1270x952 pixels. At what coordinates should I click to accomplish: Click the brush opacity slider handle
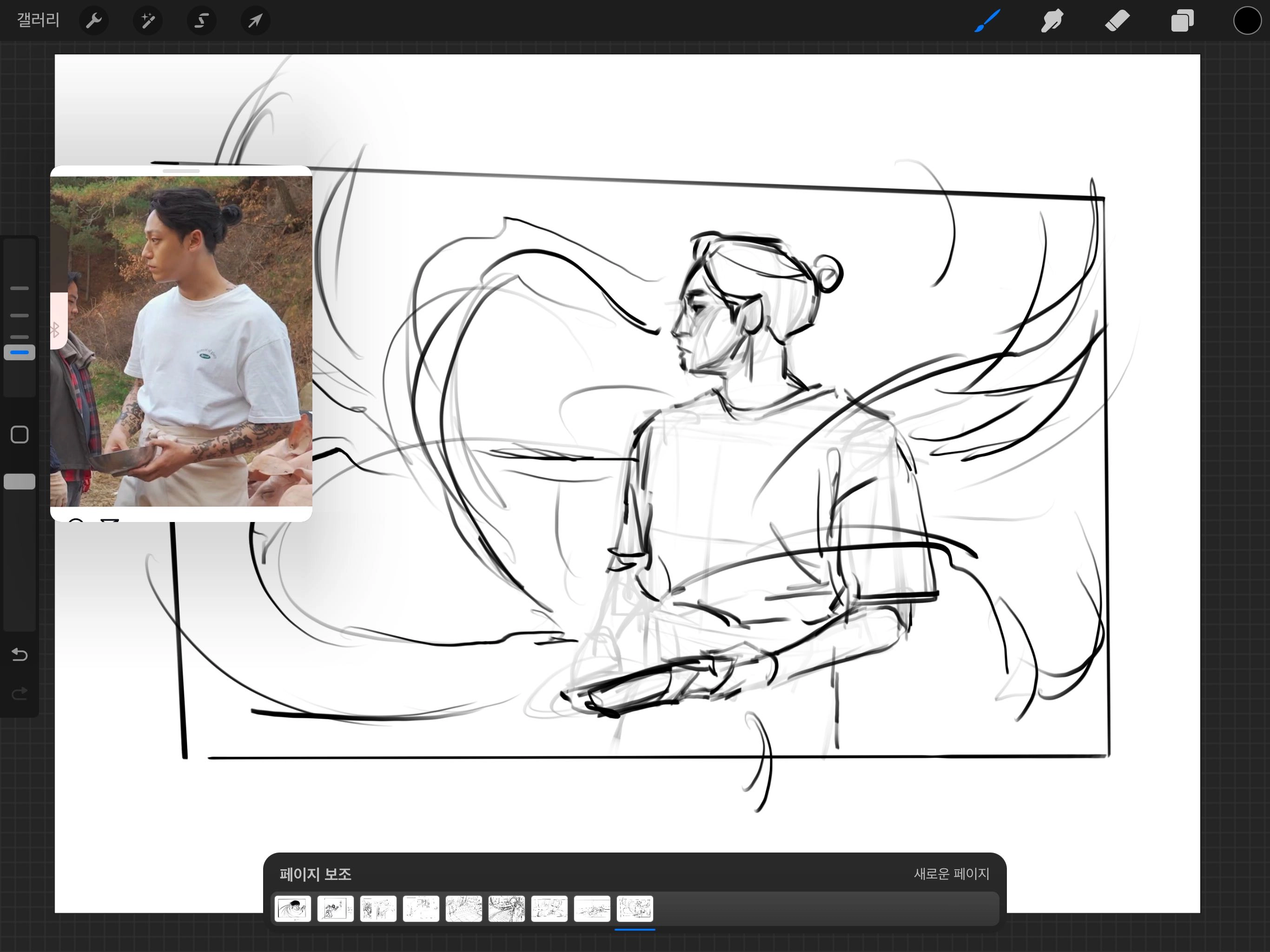[x=20, y=481]
